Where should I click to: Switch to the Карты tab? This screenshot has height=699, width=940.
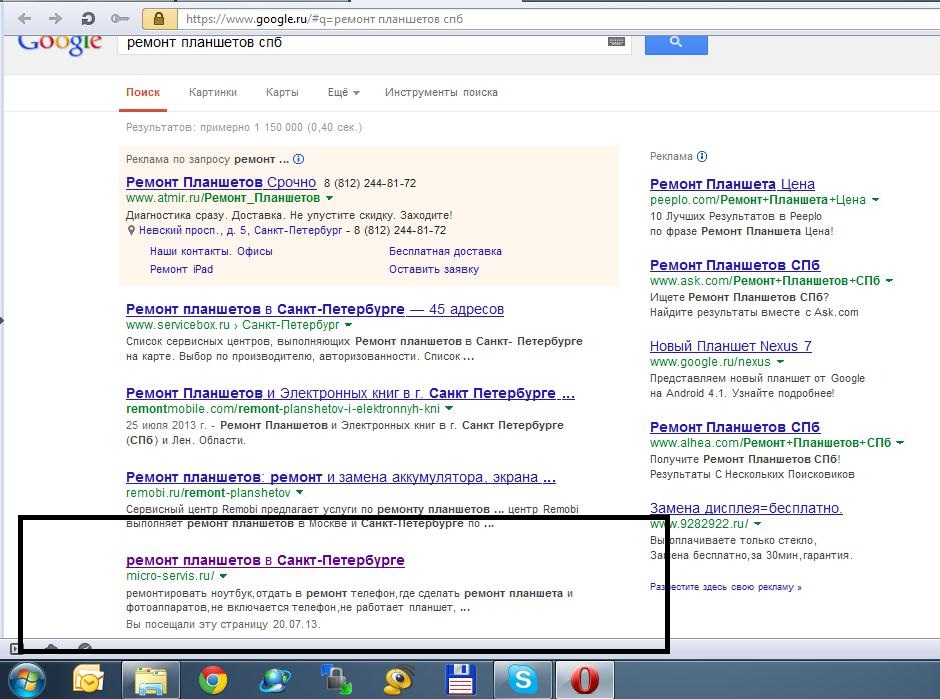tap(282, 92)
